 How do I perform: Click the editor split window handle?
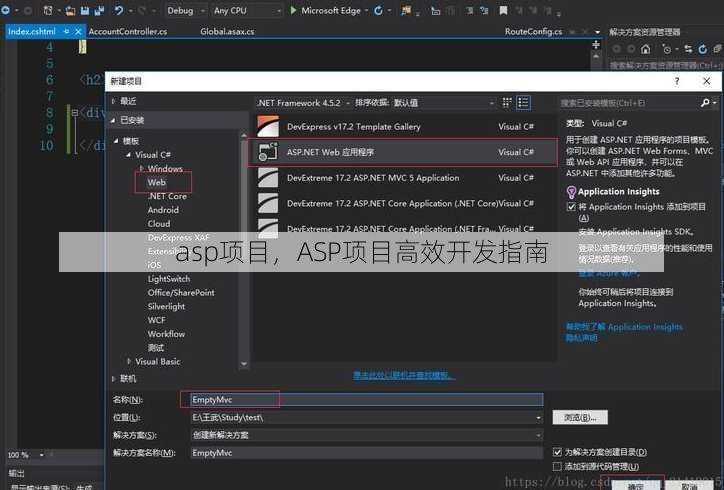[x=596, y=45]
